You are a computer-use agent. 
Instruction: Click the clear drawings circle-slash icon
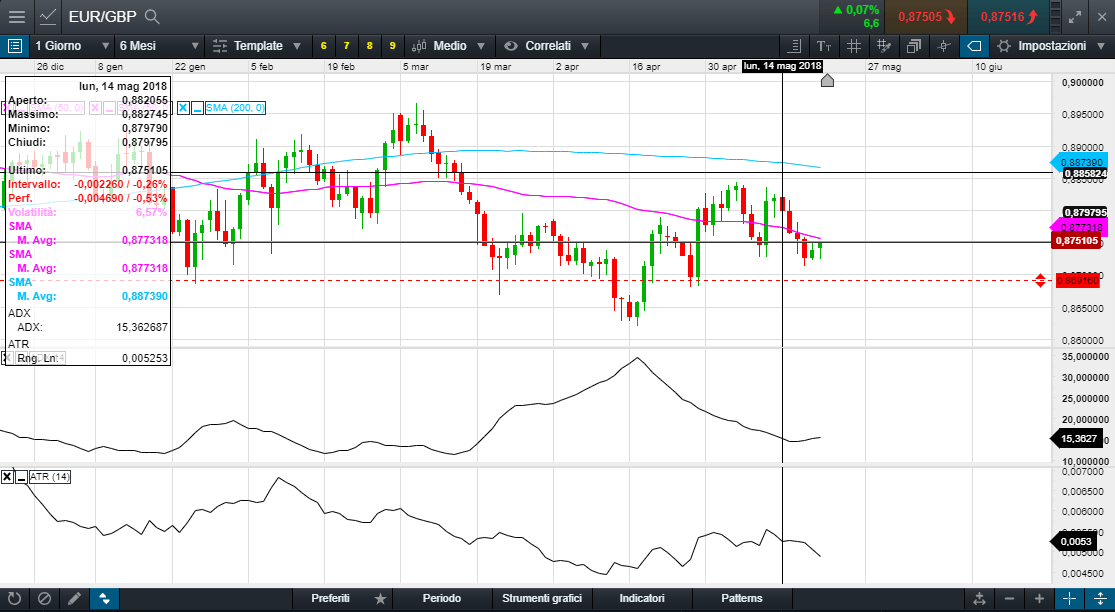tap(44, 598)
